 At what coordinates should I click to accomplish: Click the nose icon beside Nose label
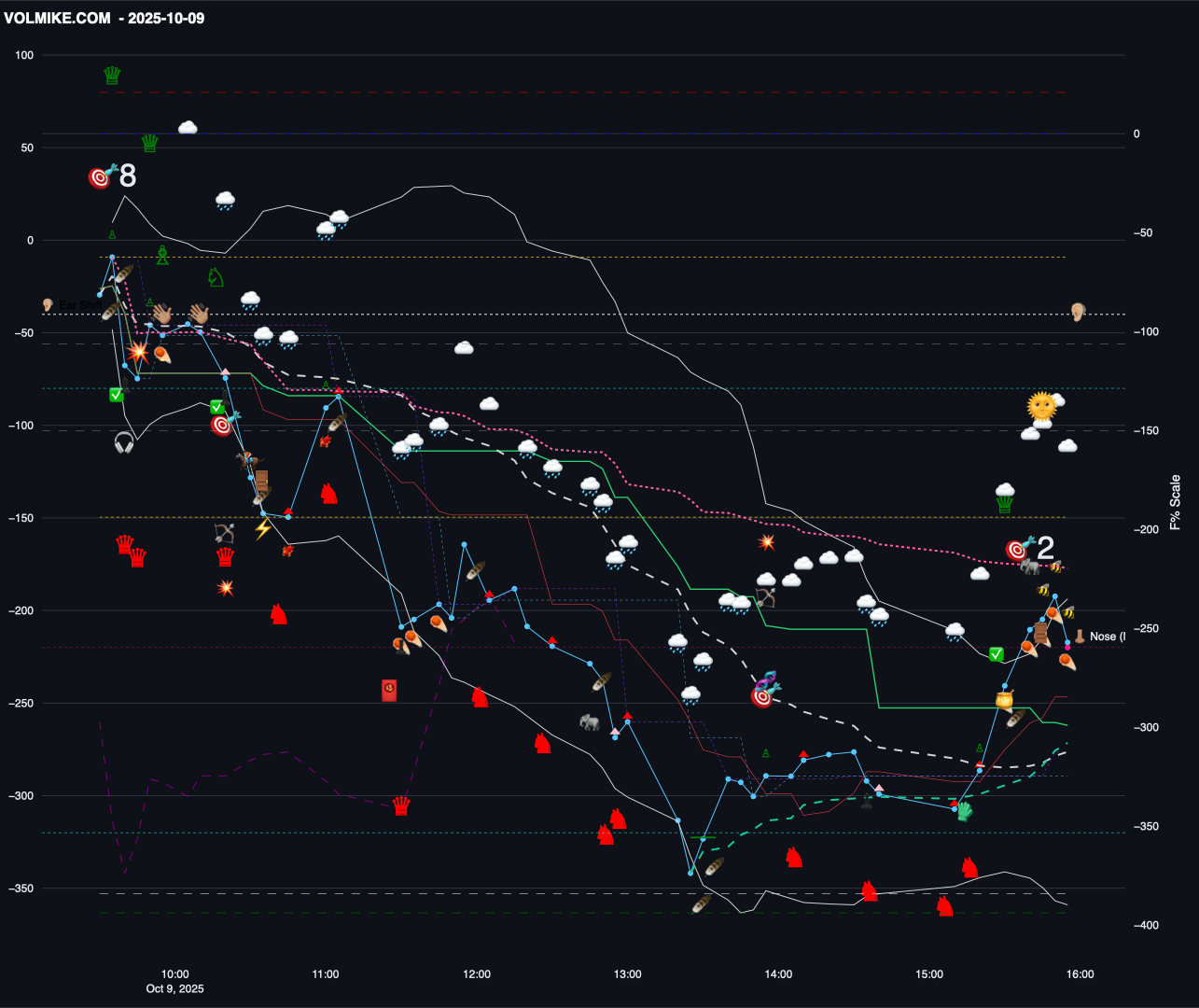[x=1080, y=636]
